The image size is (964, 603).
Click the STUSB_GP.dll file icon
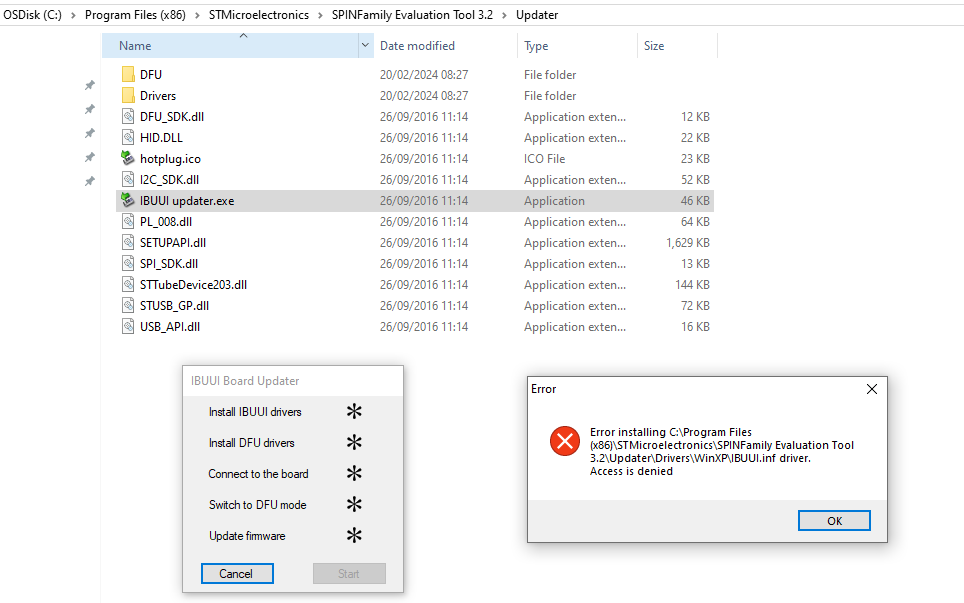(128, 305)
